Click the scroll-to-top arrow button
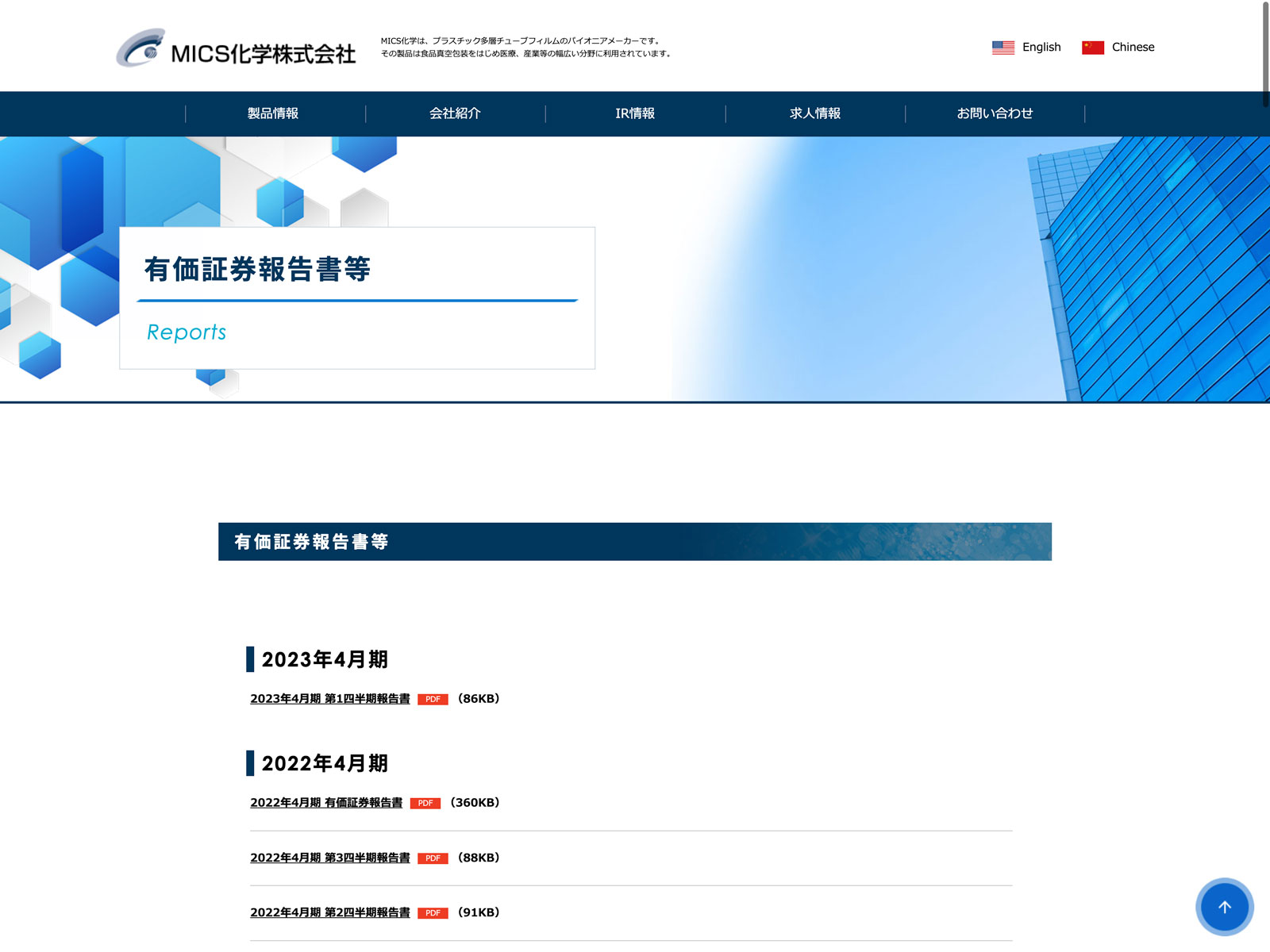The width and height of the screenshot is (1270, 952). [x=1224, y=907]
